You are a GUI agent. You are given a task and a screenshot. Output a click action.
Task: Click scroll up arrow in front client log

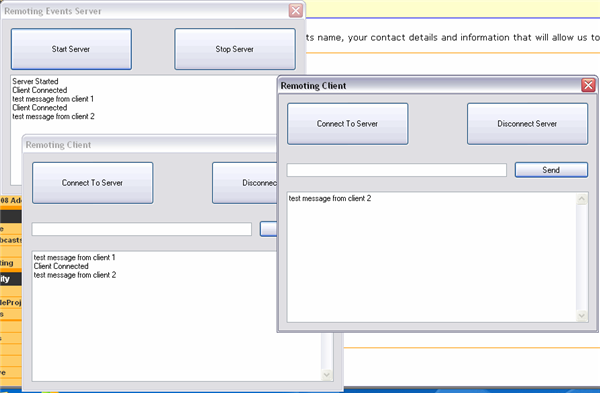click(582, 199)
